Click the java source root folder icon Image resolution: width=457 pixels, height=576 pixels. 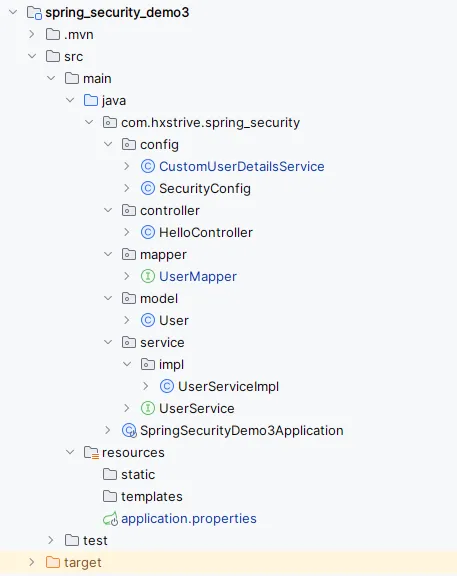point(91,100)
